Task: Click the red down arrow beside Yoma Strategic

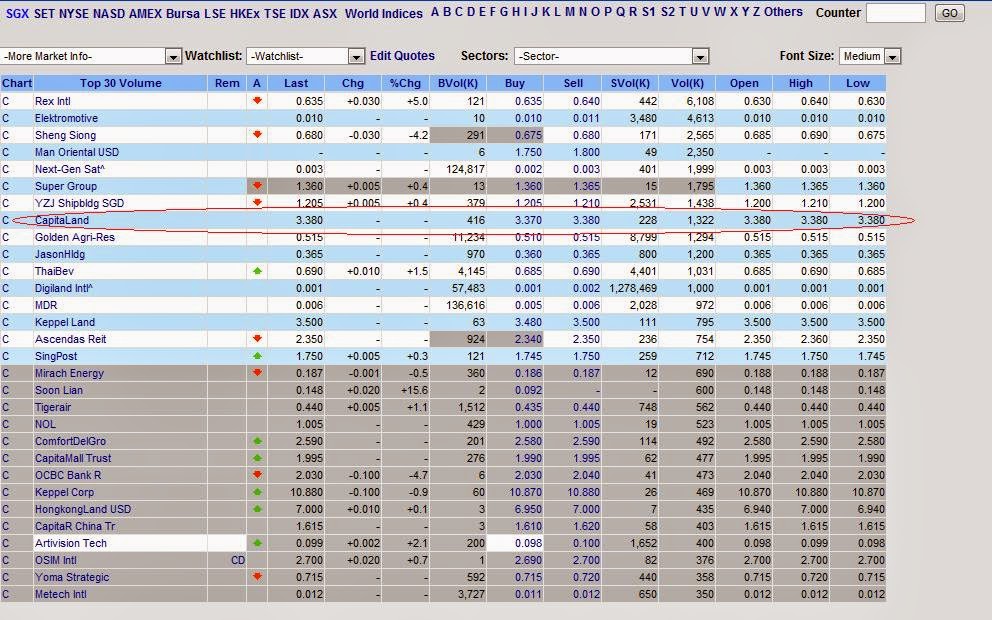Action: (256, 577)
